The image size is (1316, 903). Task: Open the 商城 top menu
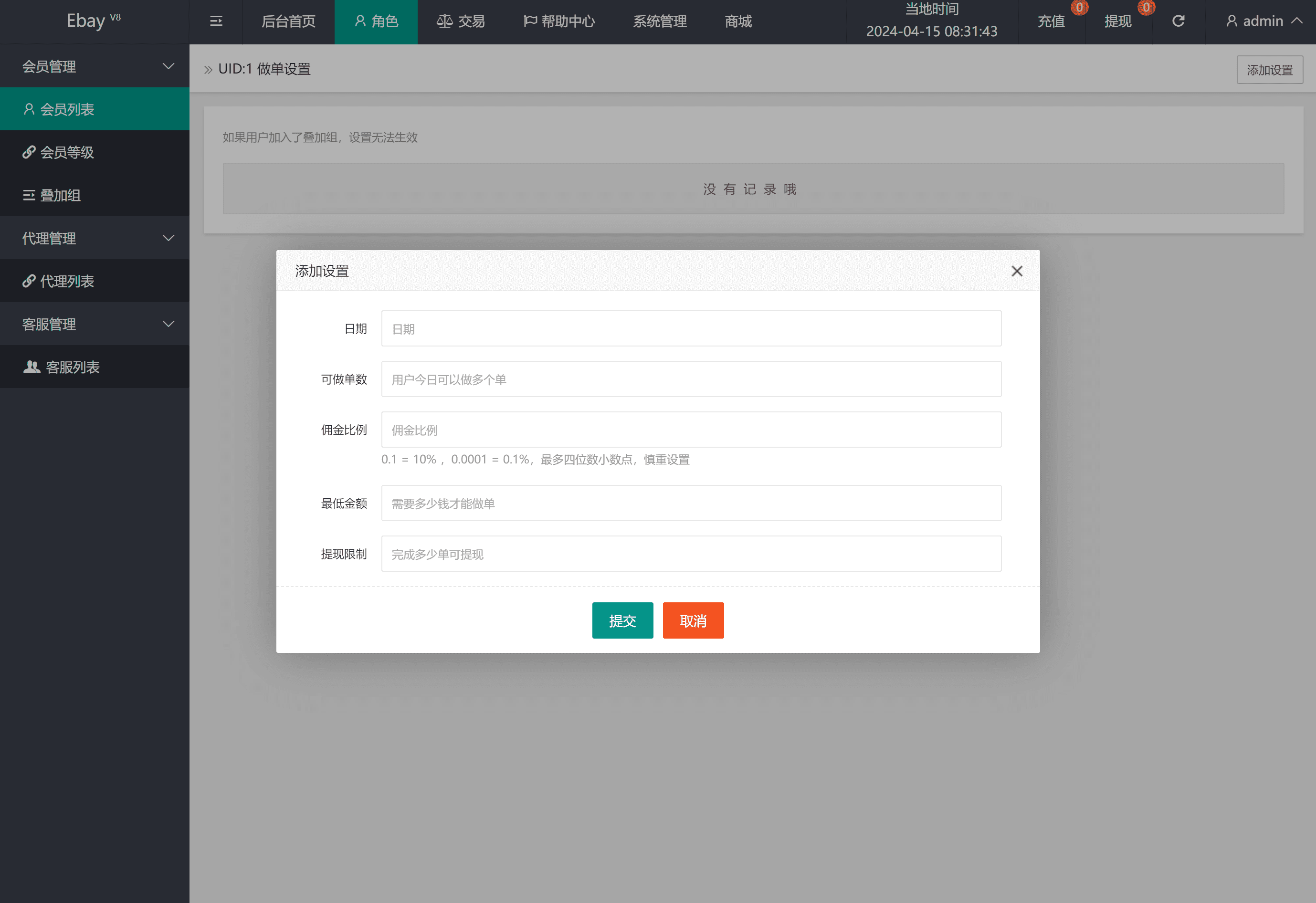[738, 21]
